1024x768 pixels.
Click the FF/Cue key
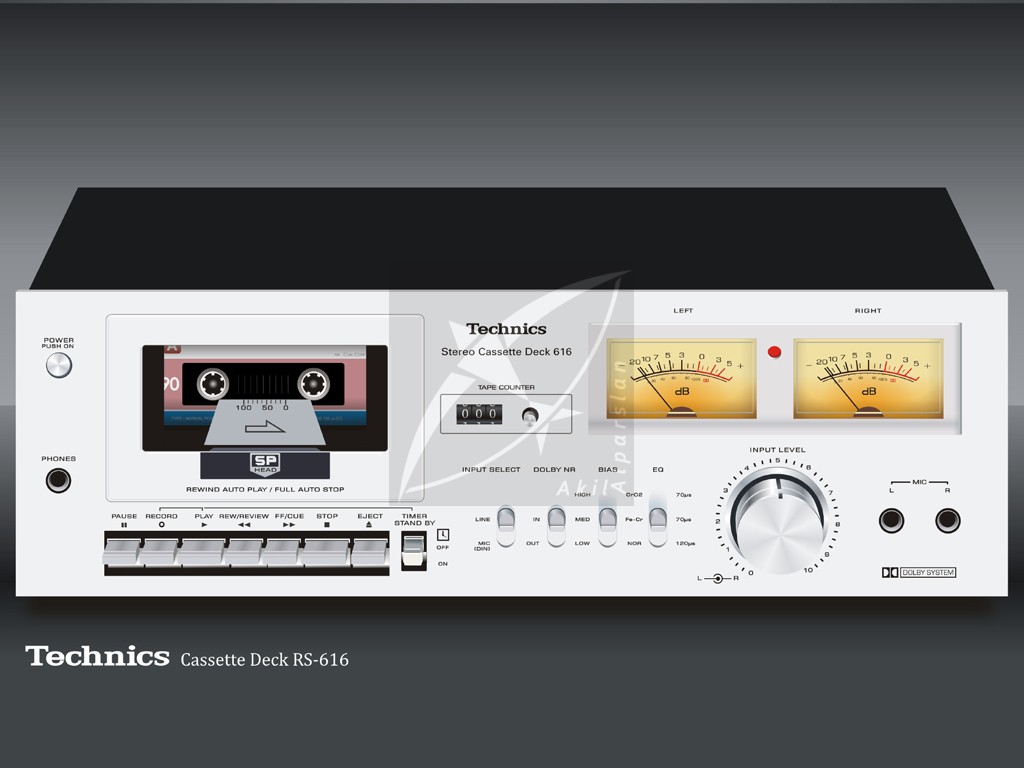281,551
